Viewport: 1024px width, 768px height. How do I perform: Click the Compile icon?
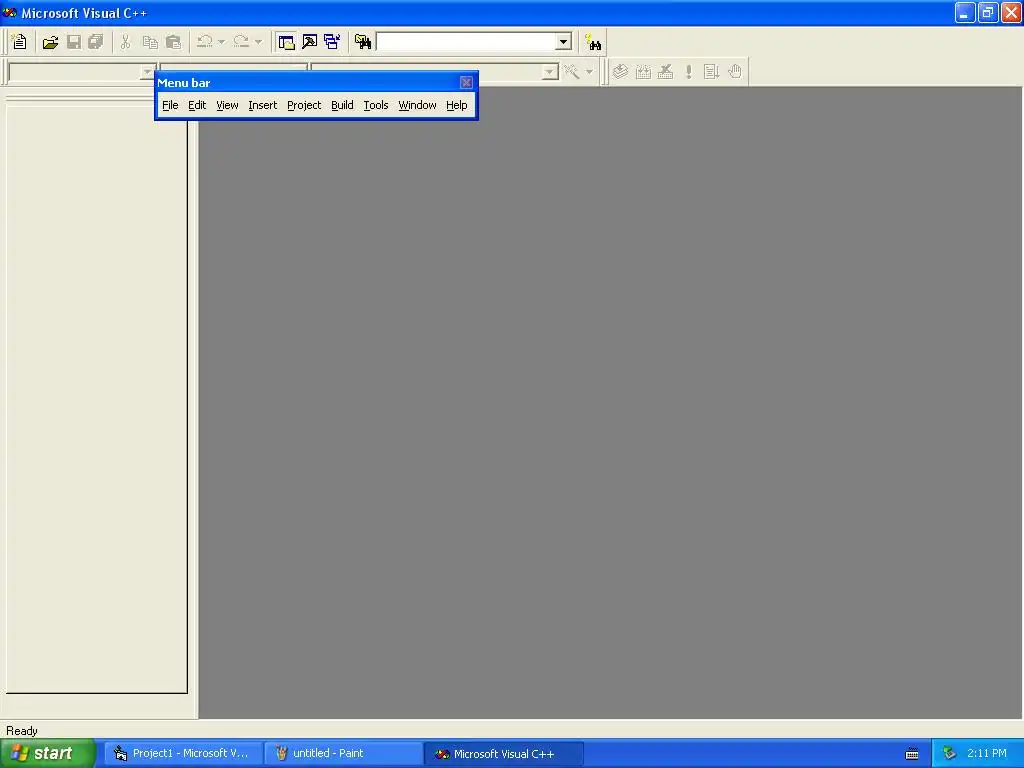[x=620, y=71]
